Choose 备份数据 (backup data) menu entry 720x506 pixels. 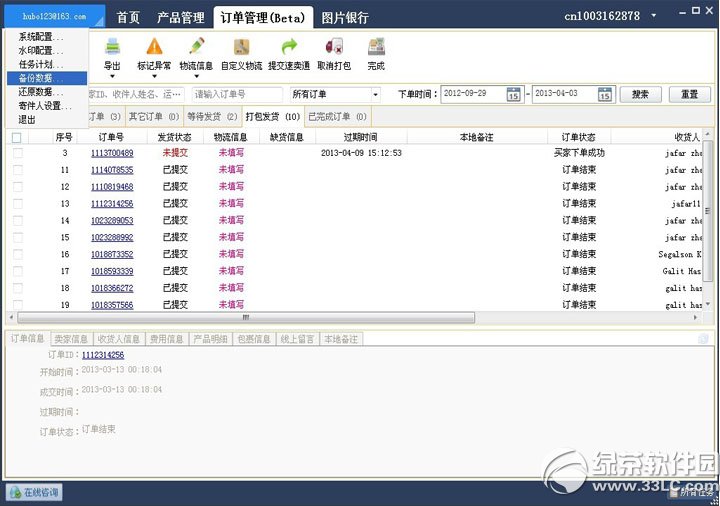click(x=47, y=78)
